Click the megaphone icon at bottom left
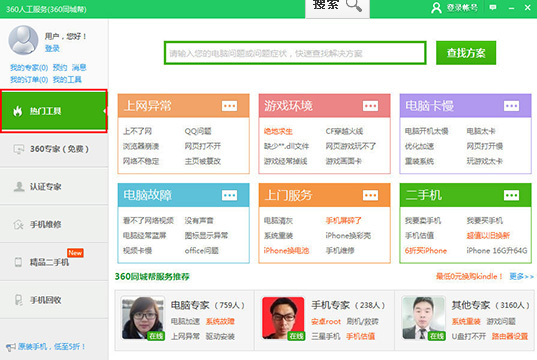The height and width of the screenshot is (360, 537). coord(11,347)
